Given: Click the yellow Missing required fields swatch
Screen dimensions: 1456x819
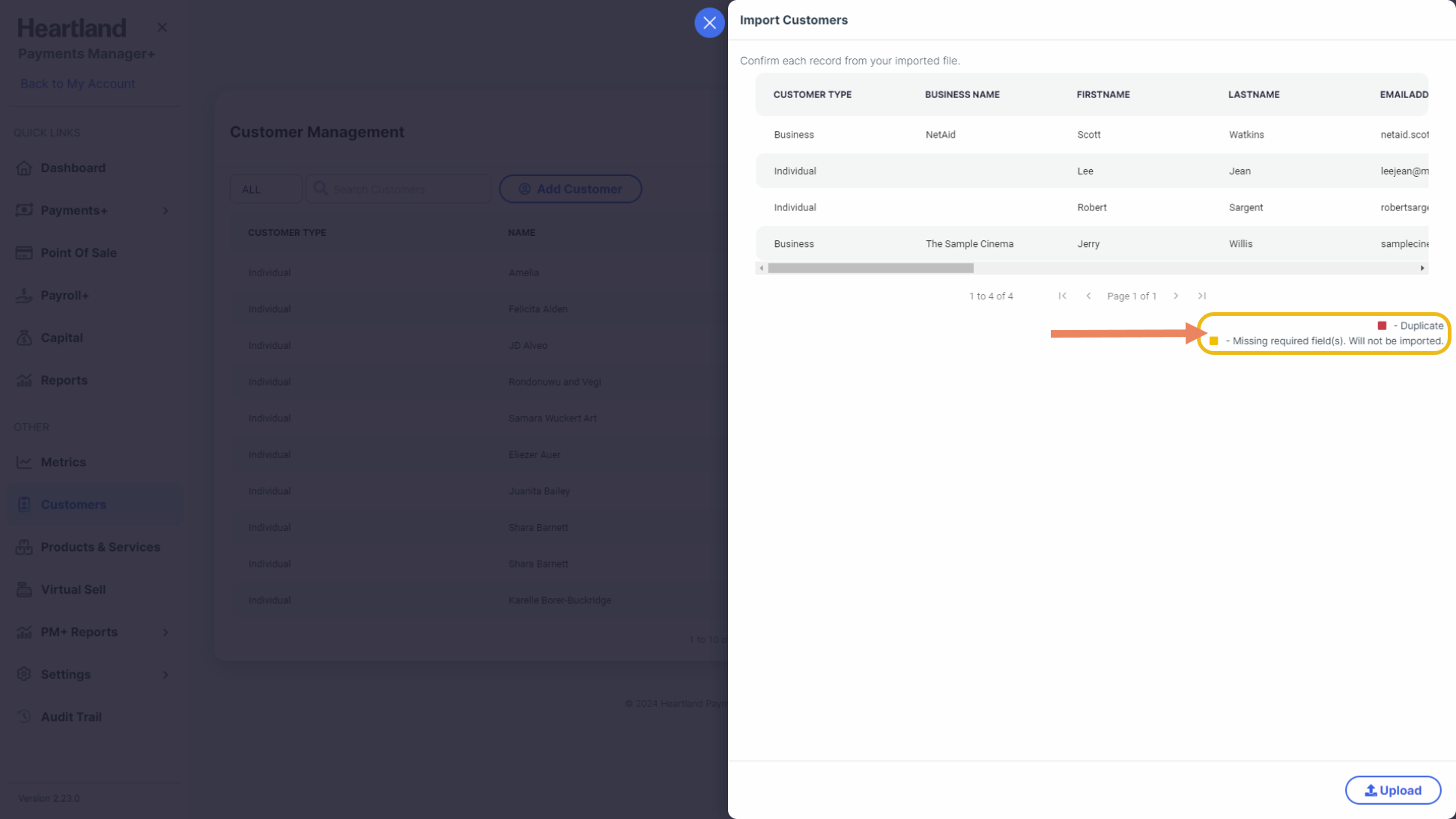Looking at the screenshot, I should click(1213, 341).
